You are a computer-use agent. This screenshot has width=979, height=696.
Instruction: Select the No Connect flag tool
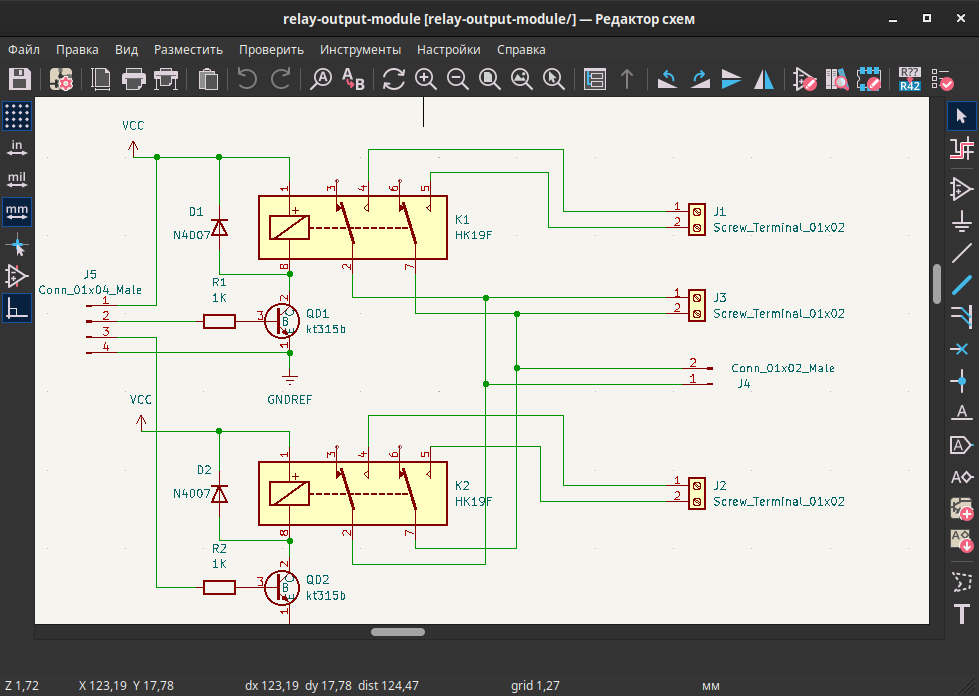click(961, 349)
